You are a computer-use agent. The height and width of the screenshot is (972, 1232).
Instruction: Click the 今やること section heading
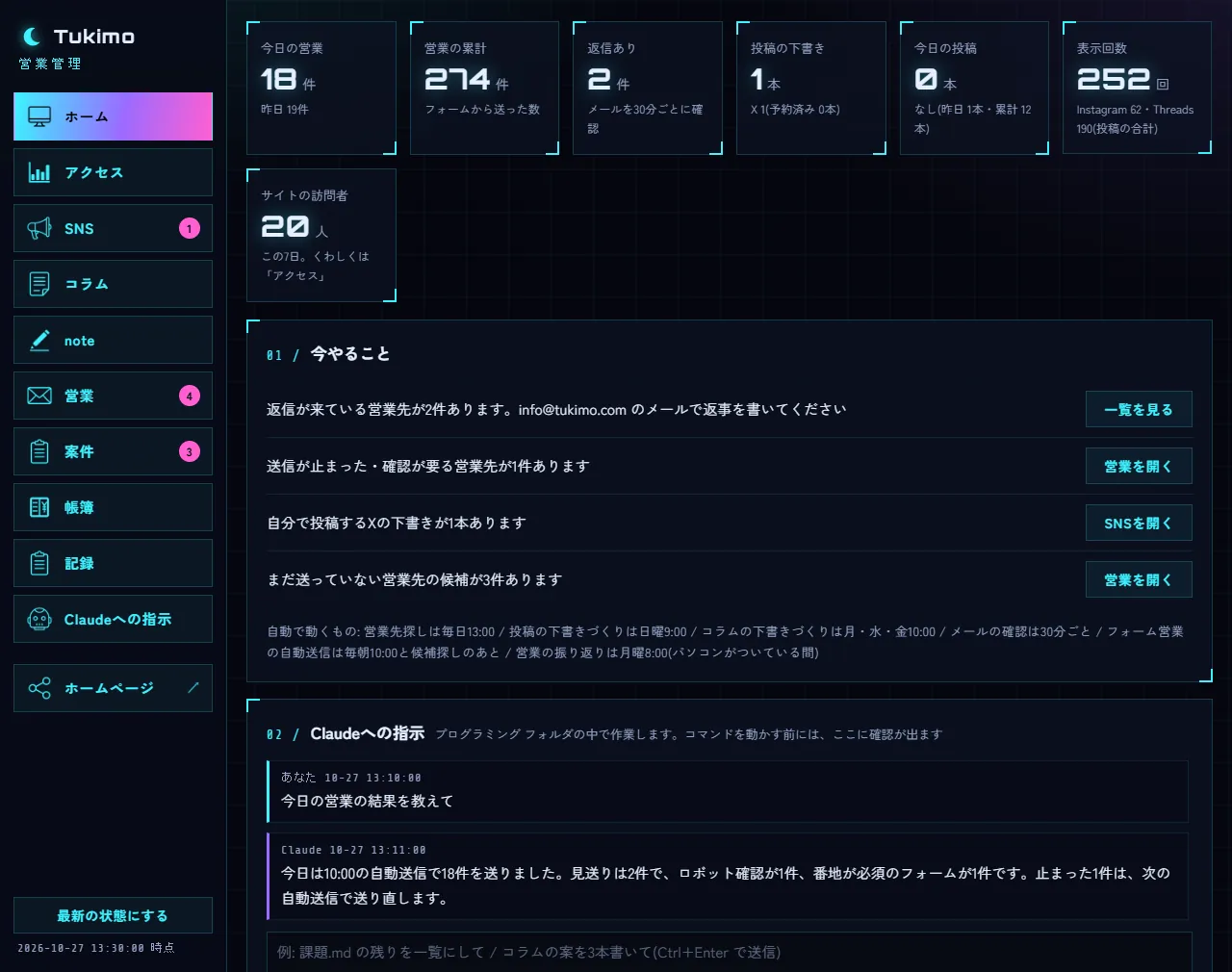point(350,354)
